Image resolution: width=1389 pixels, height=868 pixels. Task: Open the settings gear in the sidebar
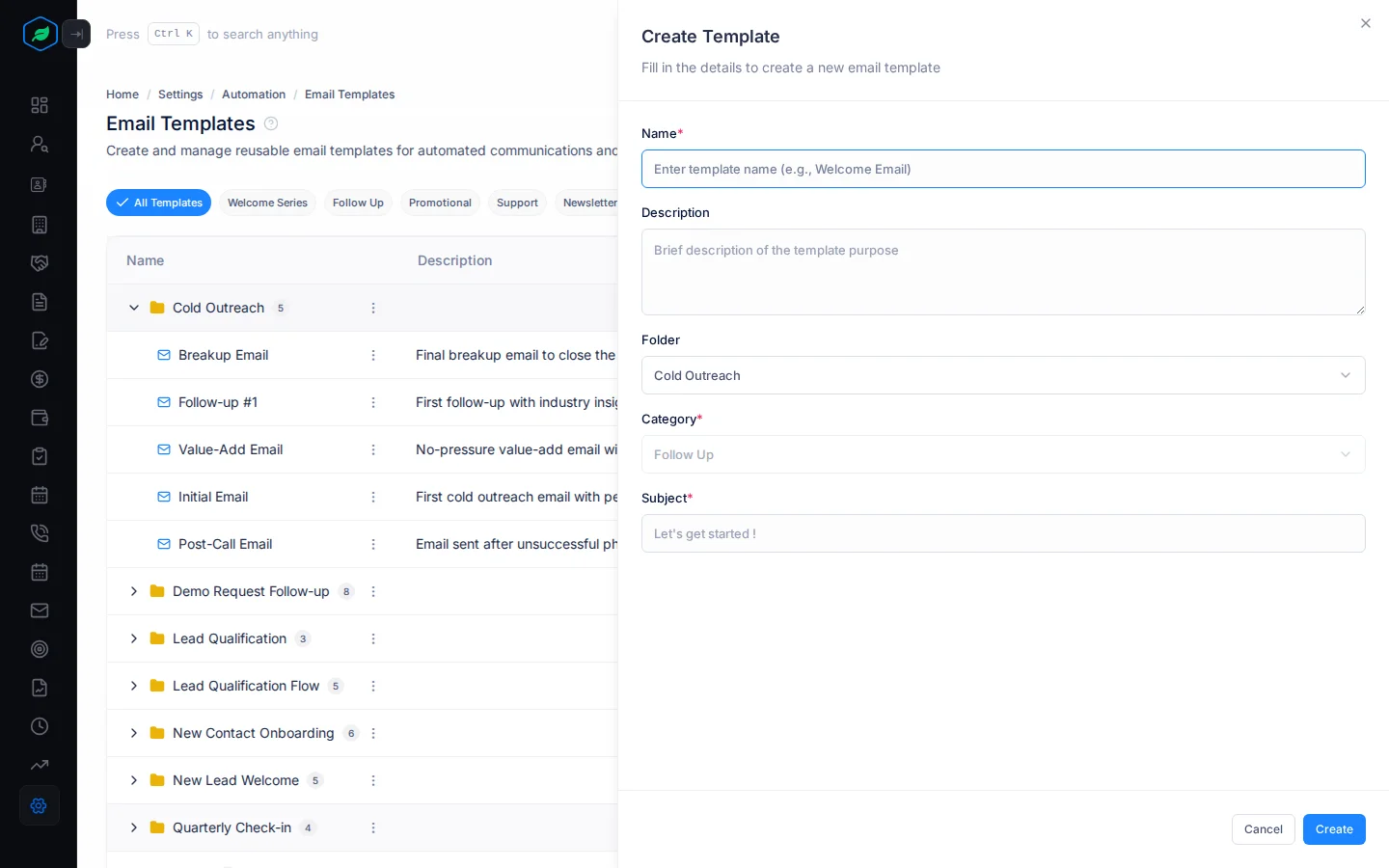click(40, 805)
